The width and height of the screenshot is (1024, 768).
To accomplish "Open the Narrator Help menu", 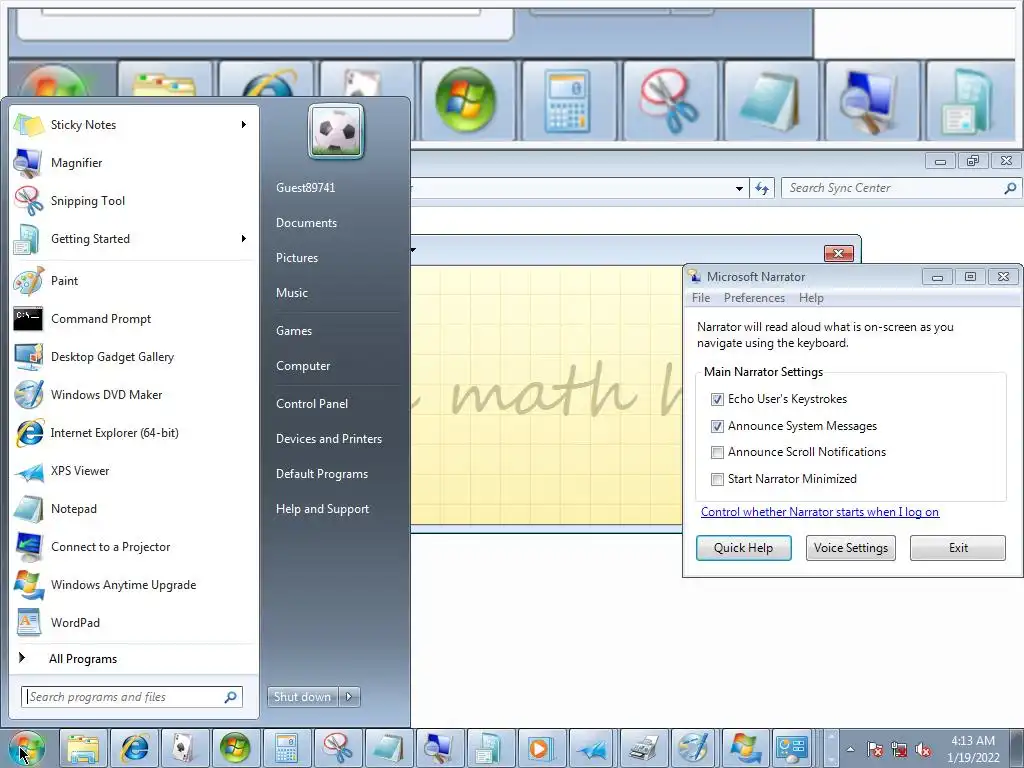I will pos(811,298).
